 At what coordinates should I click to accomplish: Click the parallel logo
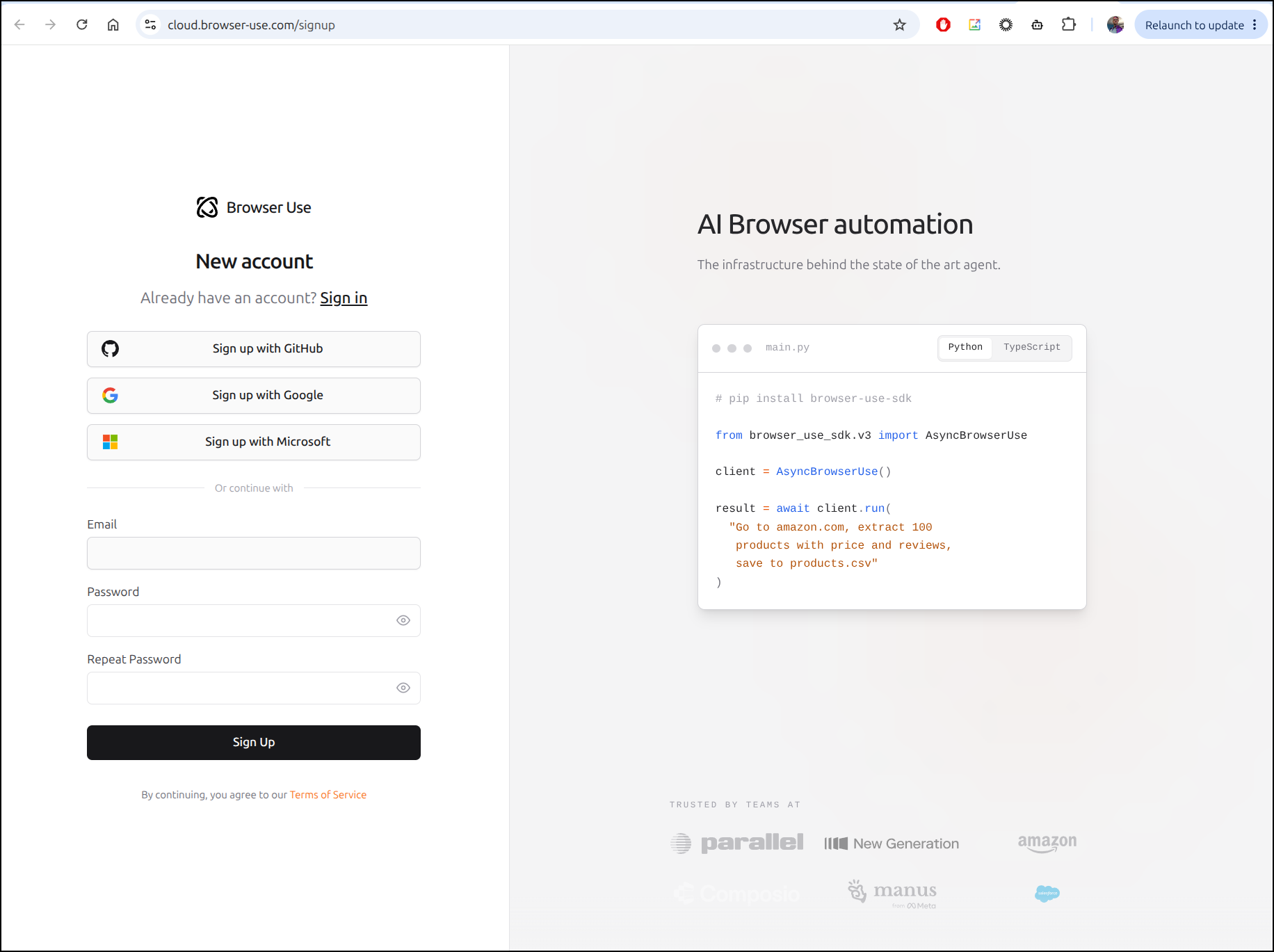737,843
